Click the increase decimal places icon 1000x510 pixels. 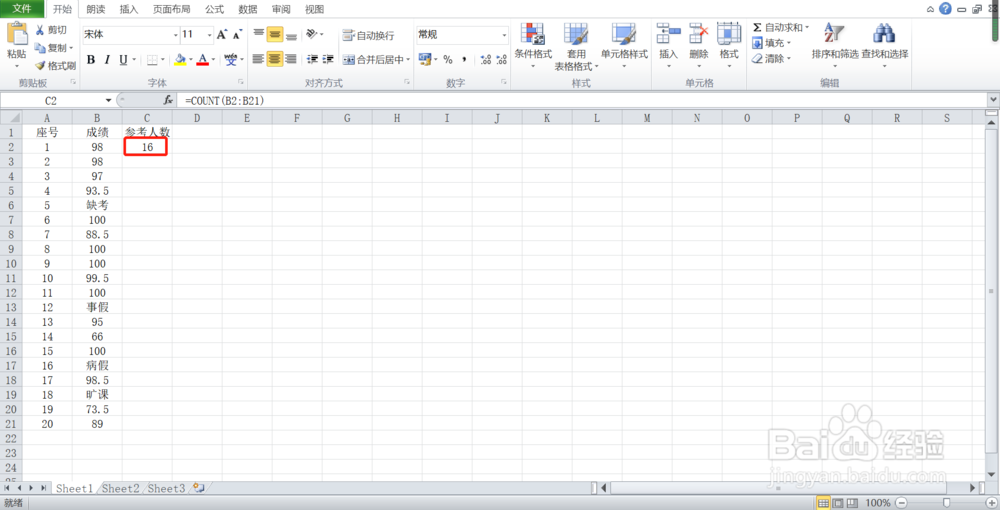[x=486, y=59]
